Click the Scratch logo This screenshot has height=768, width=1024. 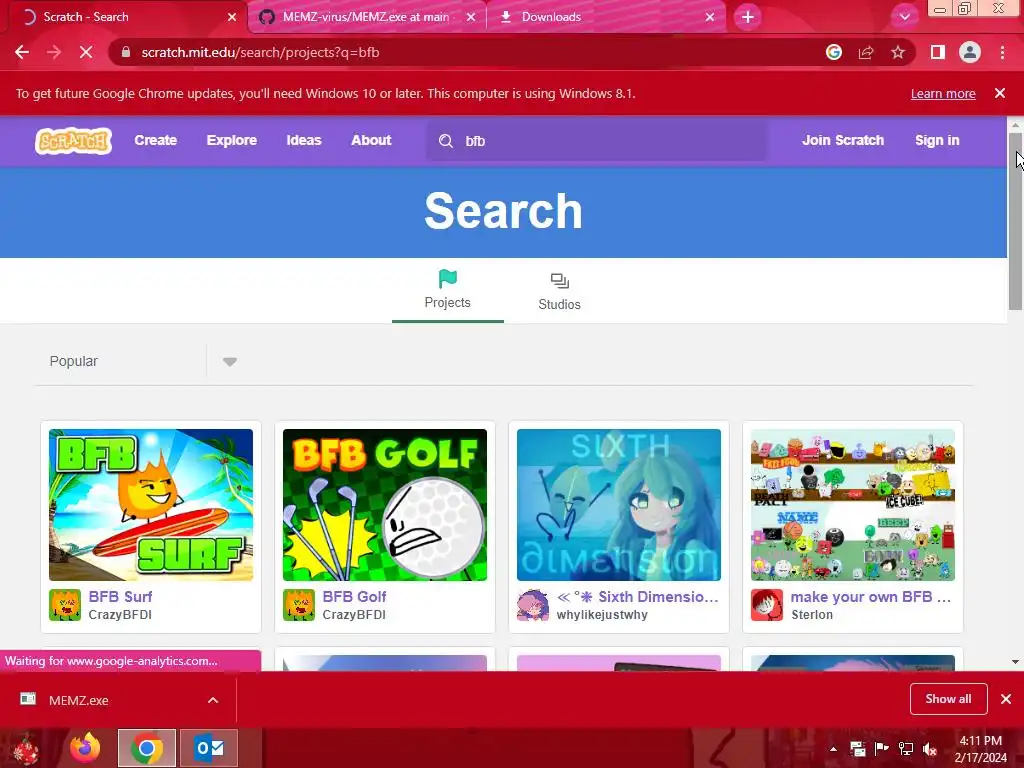[x=73, y=140]
